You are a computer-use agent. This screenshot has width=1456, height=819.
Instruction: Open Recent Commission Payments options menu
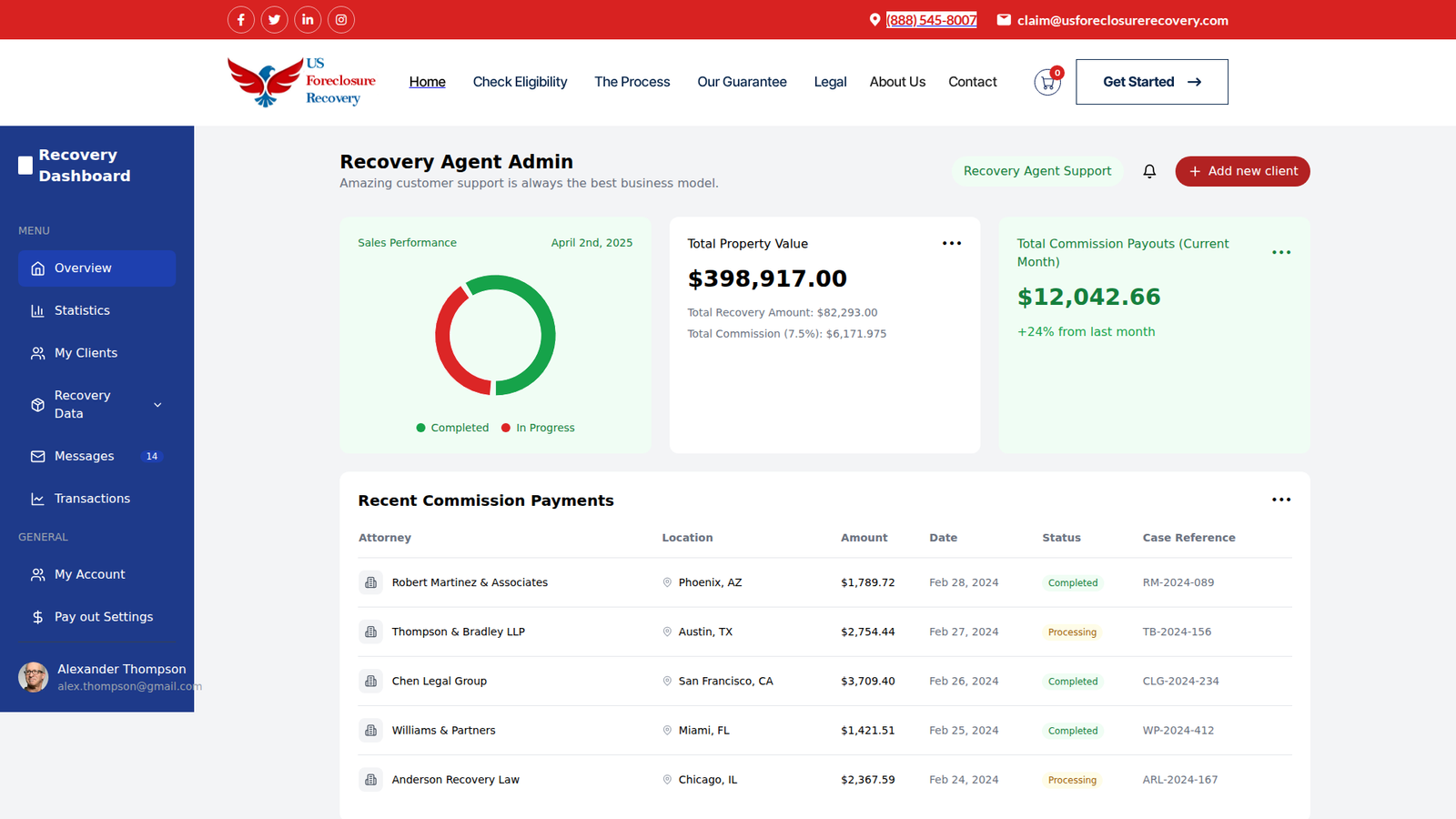click(1281, 500)
